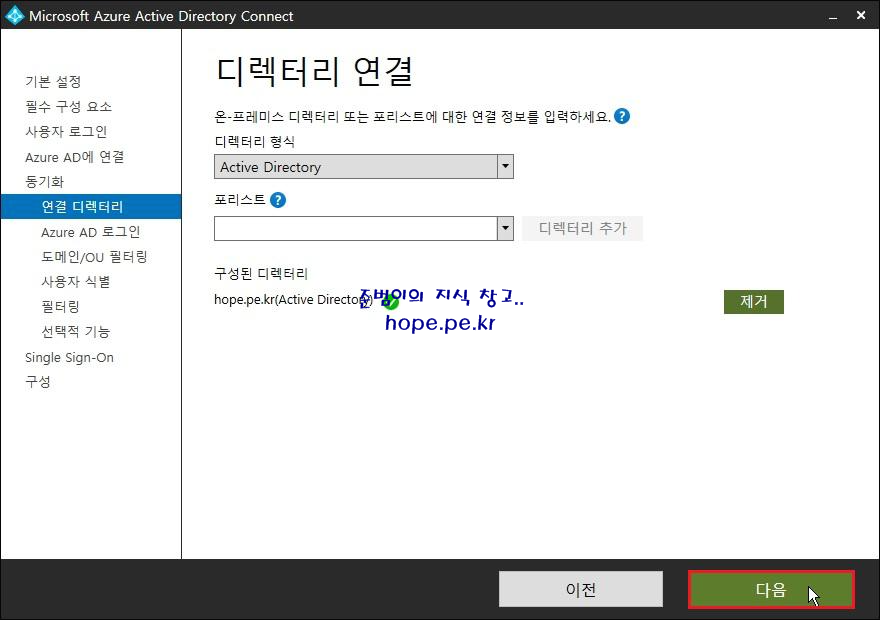Select 기본 설정 in the sidebar
The image size is (880, 620).
point(53,82)
